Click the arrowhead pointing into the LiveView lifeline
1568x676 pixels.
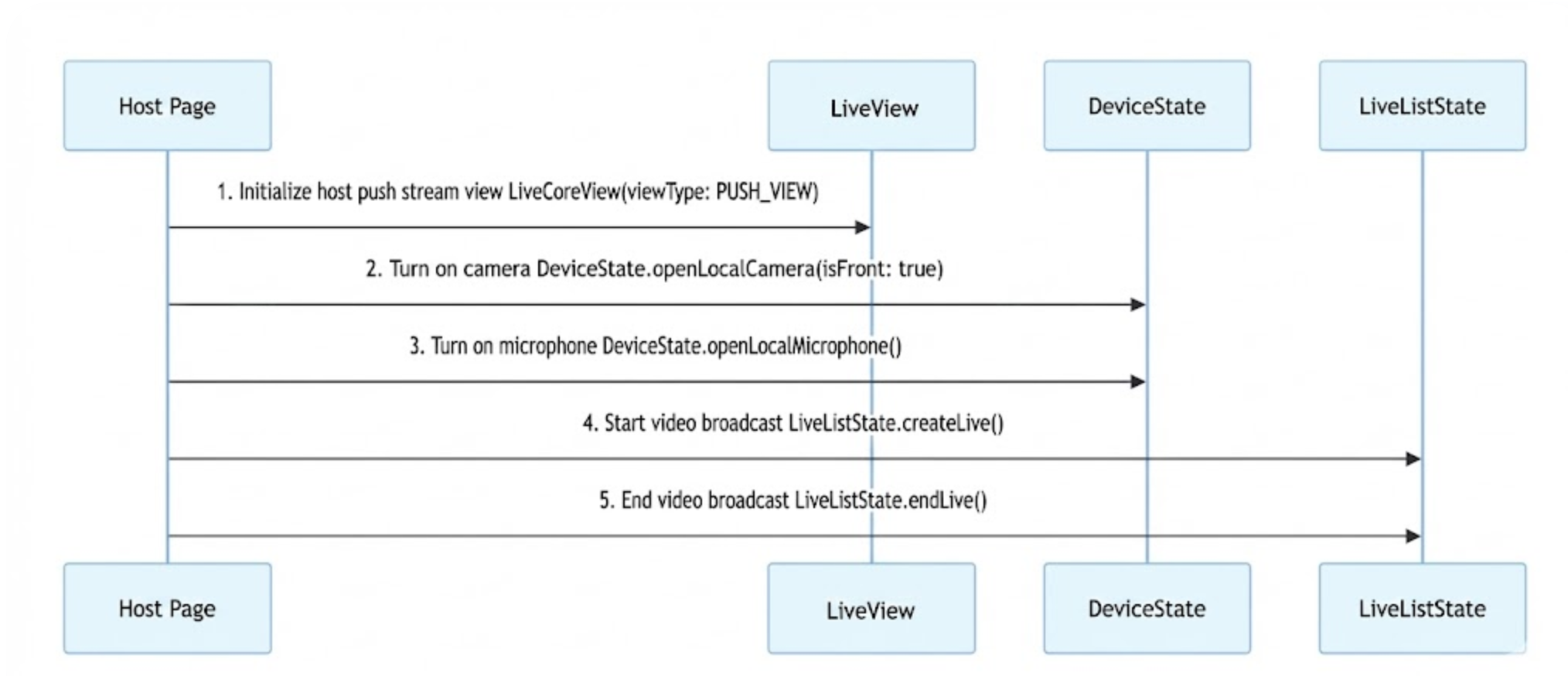[862, 227]
